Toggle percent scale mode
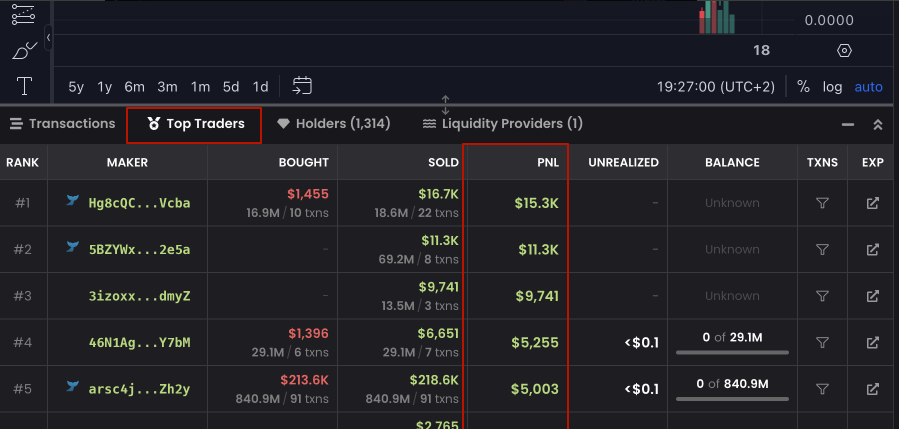Viewport: 899px width, 429px height. [803, 87]
